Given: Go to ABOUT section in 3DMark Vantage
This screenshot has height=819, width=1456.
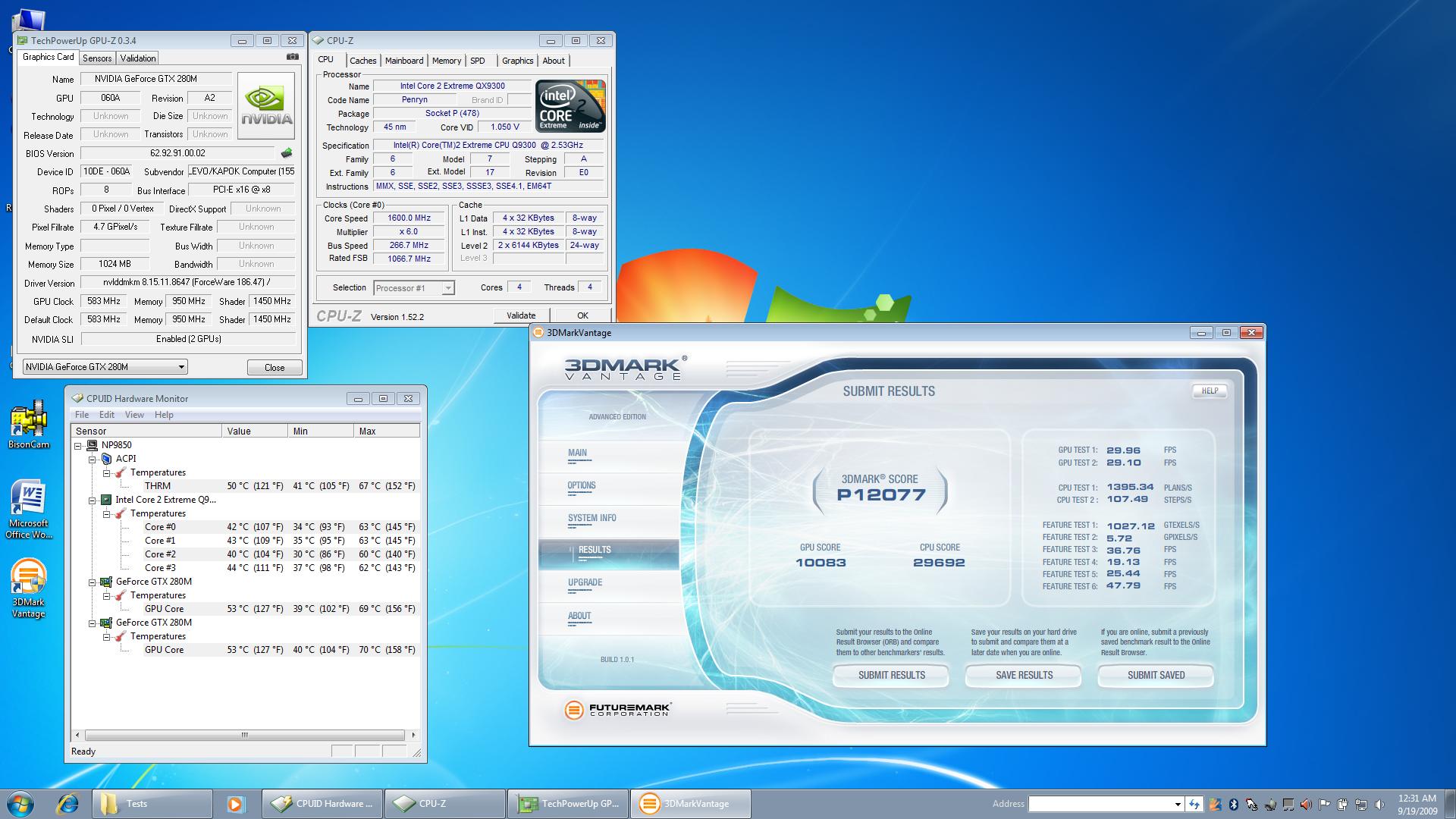Looking at the screenshot, I should (579, 617).
